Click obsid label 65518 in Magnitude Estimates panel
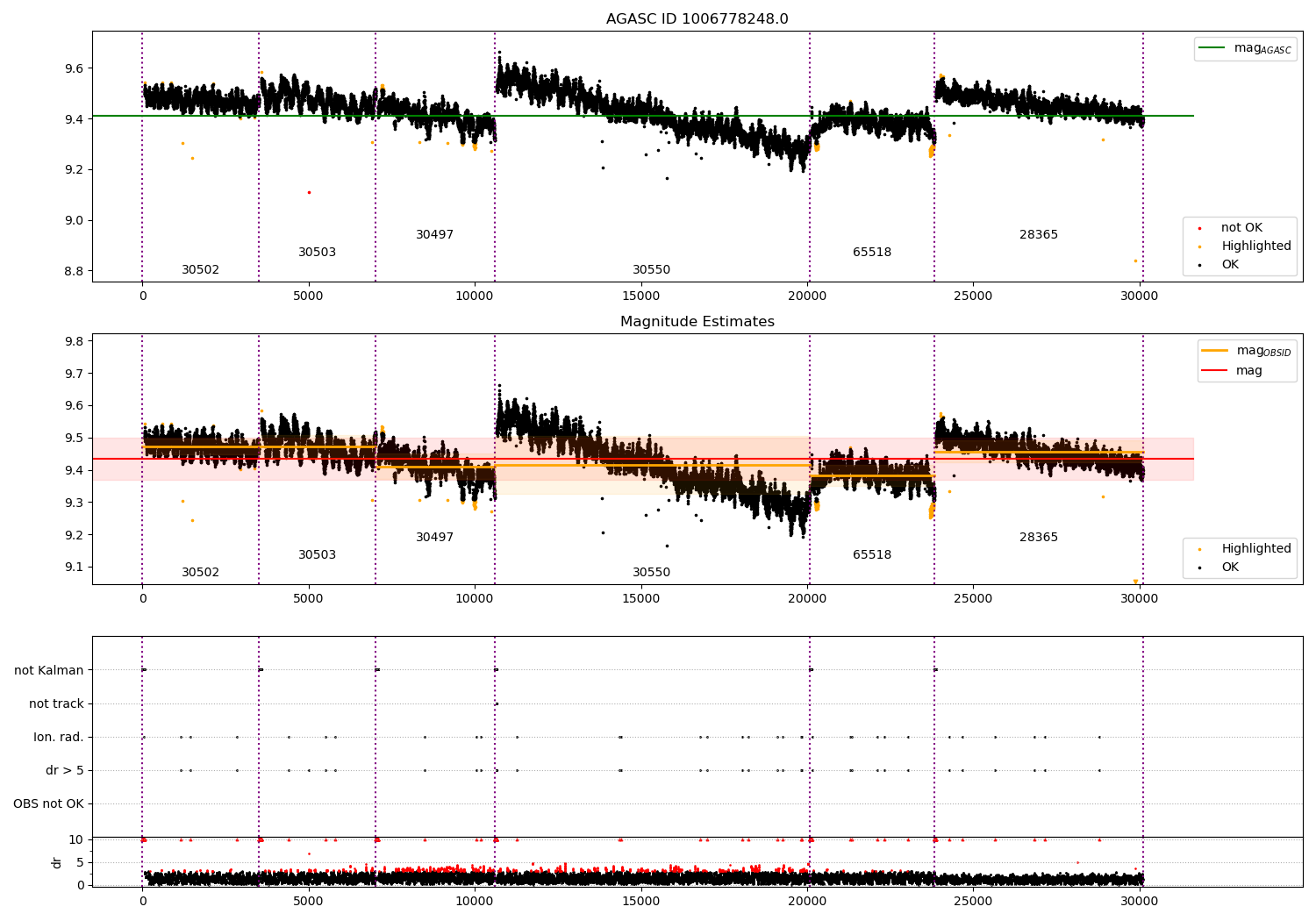1316x921 pixels. (x=872, y=555)
